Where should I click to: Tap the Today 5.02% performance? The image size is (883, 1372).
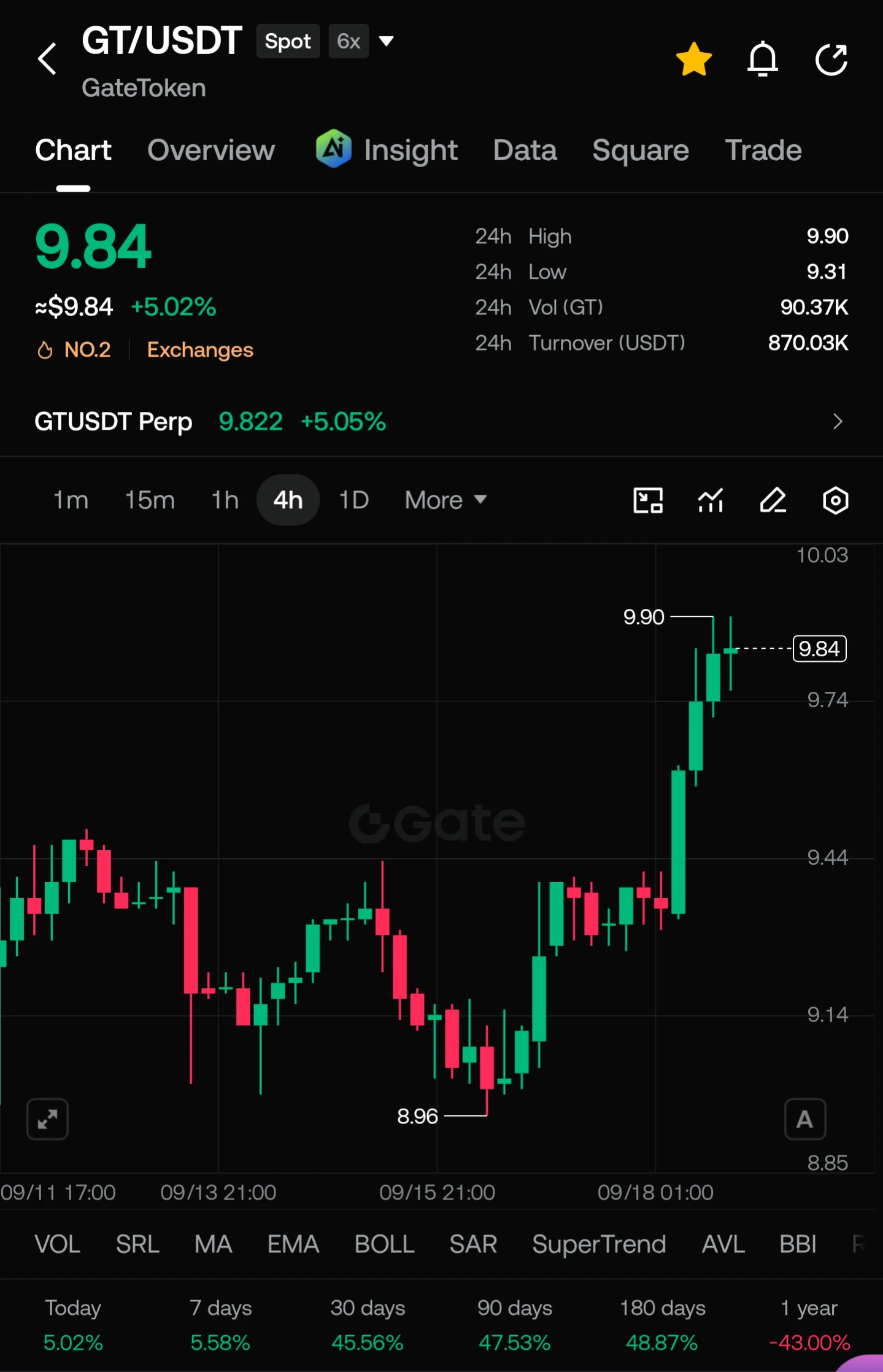pyautogui.click(x=73, y=1325)
